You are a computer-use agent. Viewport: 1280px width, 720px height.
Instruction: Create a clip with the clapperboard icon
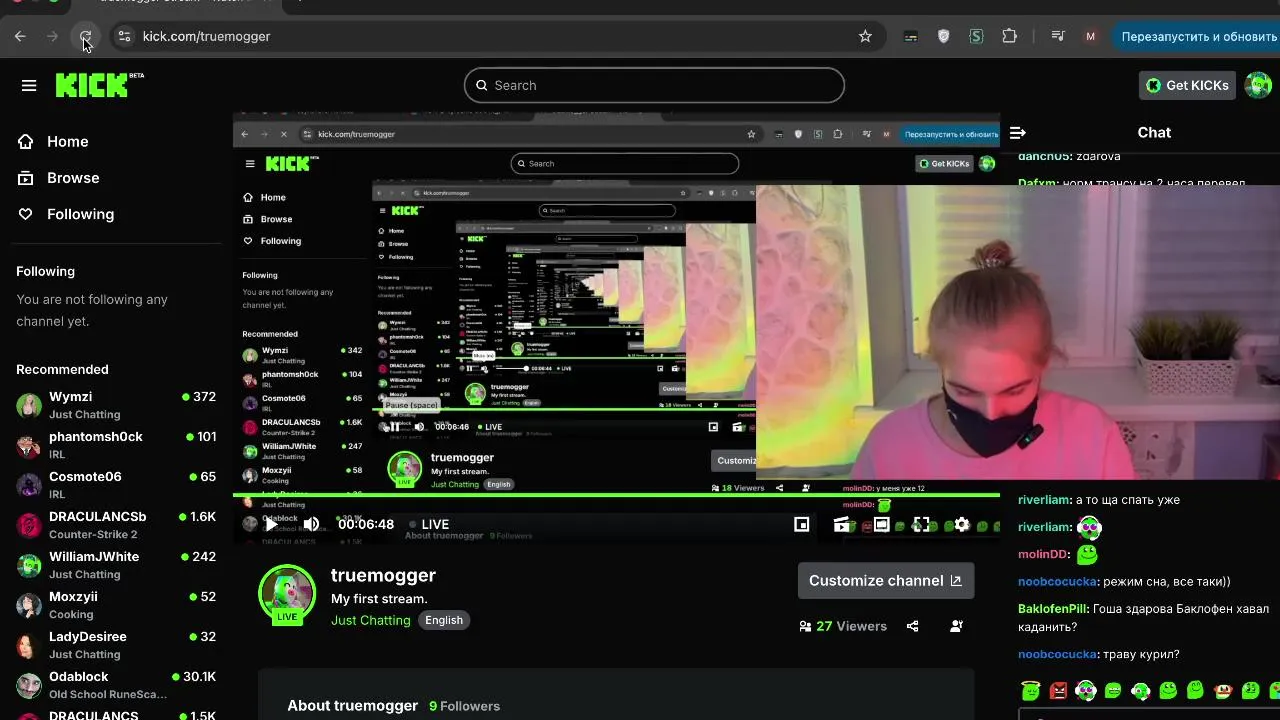tap(842, 524)
